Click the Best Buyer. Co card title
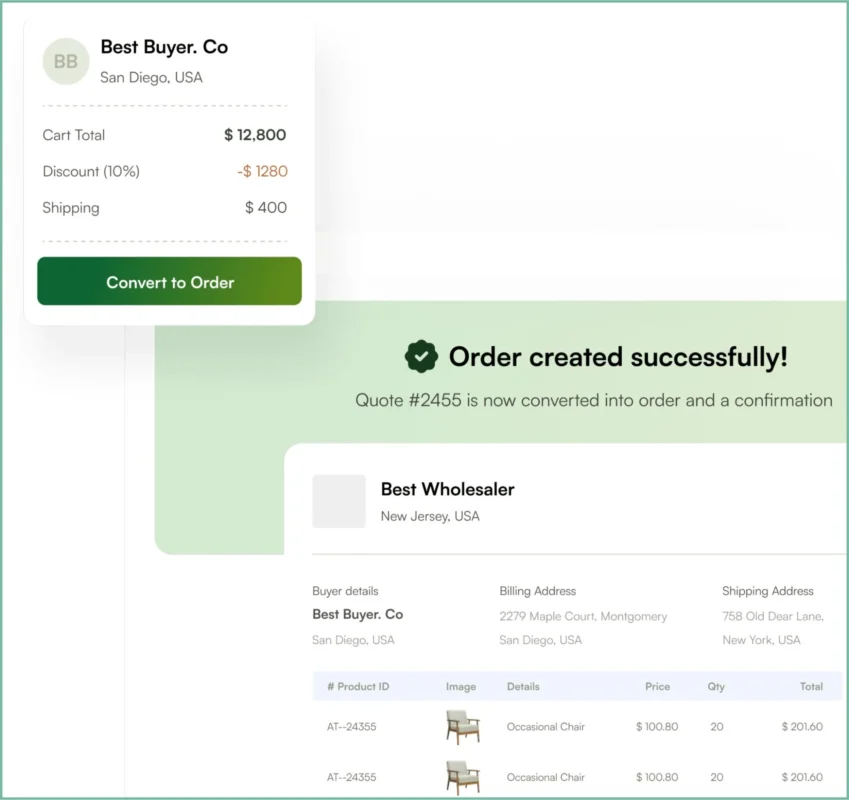849x800 pixels. click(x=164, y=47)
